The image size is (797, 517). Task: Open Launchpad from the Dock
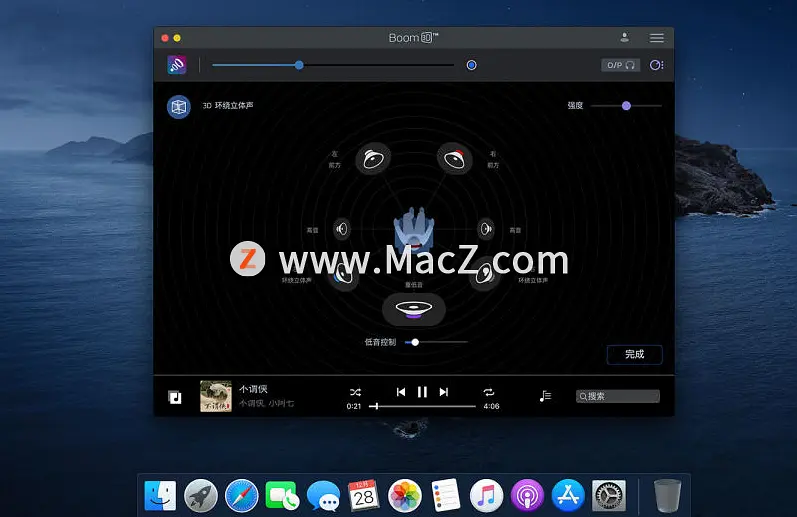click(x=201, y=495)
